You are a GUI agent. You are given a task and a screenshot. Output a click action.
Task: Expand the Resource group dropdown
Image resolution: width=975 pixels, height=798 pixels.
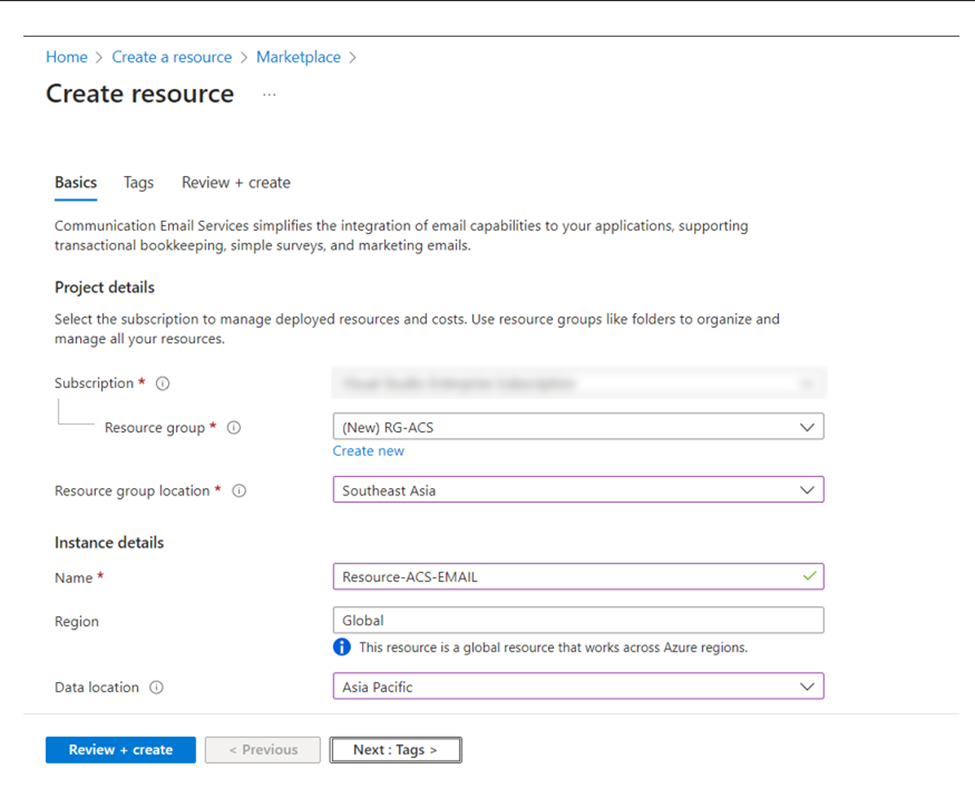[578, 427]
